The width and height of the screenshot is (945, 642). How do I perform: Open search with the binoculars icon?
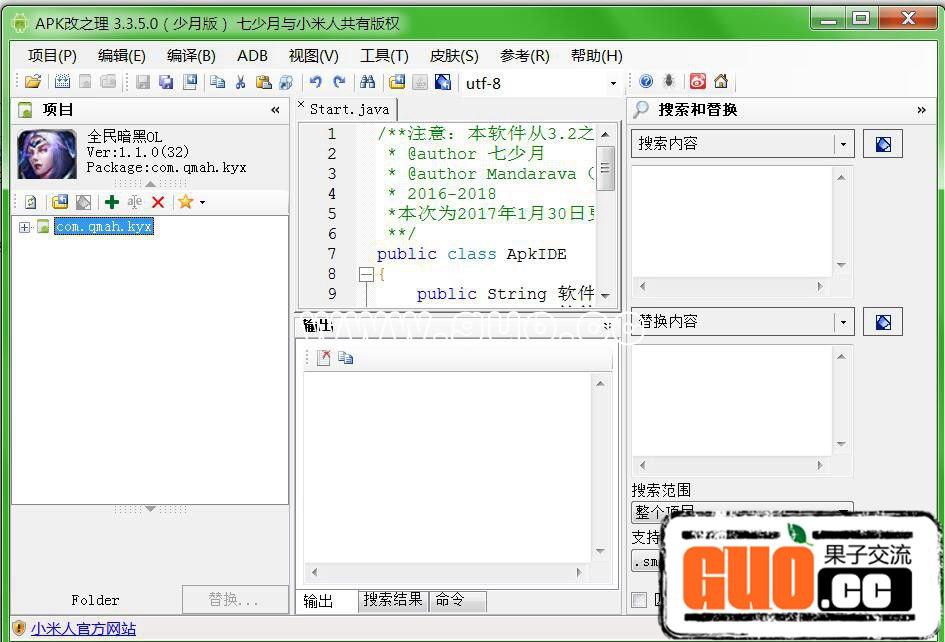click(367, 81)
